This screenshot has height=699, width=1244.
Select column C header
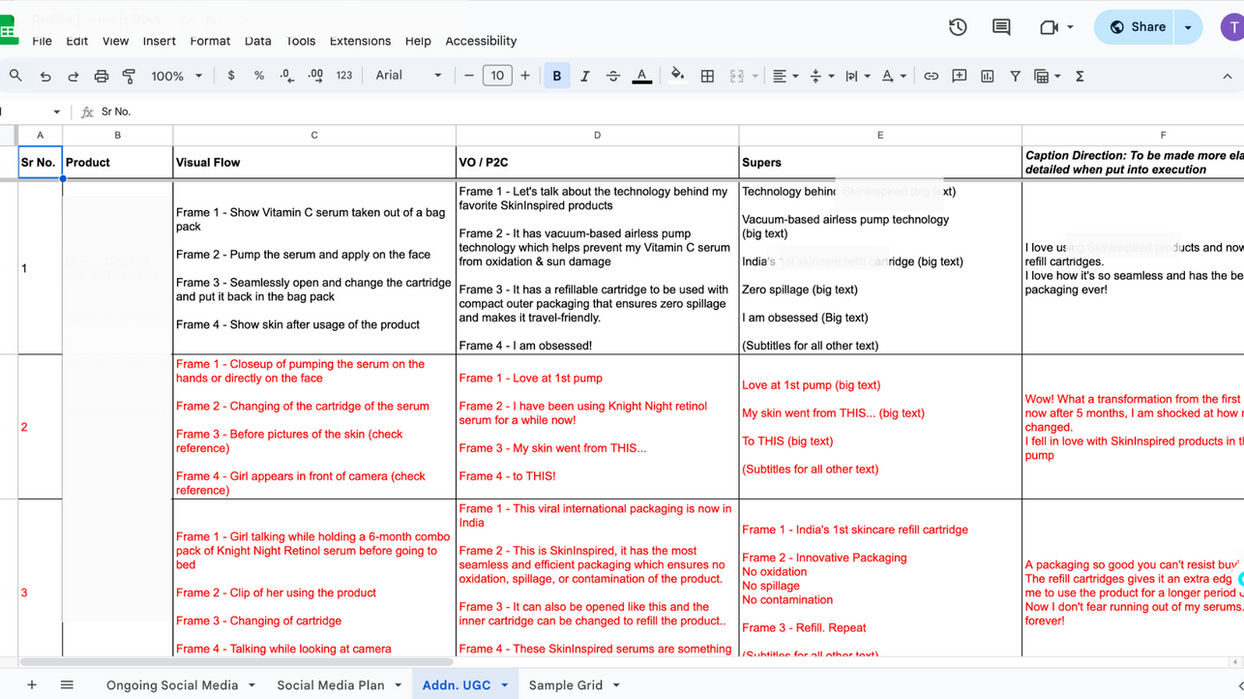[x=314, y=135]
